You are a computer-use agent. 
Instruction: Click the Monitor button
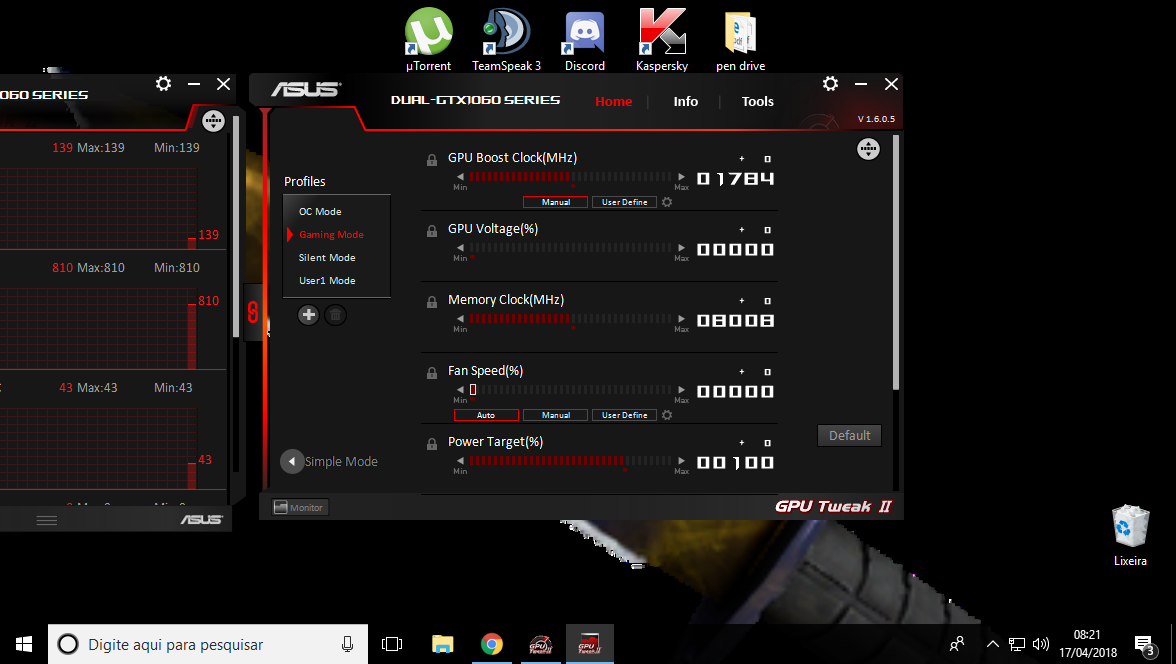click(x=299, y=508)
